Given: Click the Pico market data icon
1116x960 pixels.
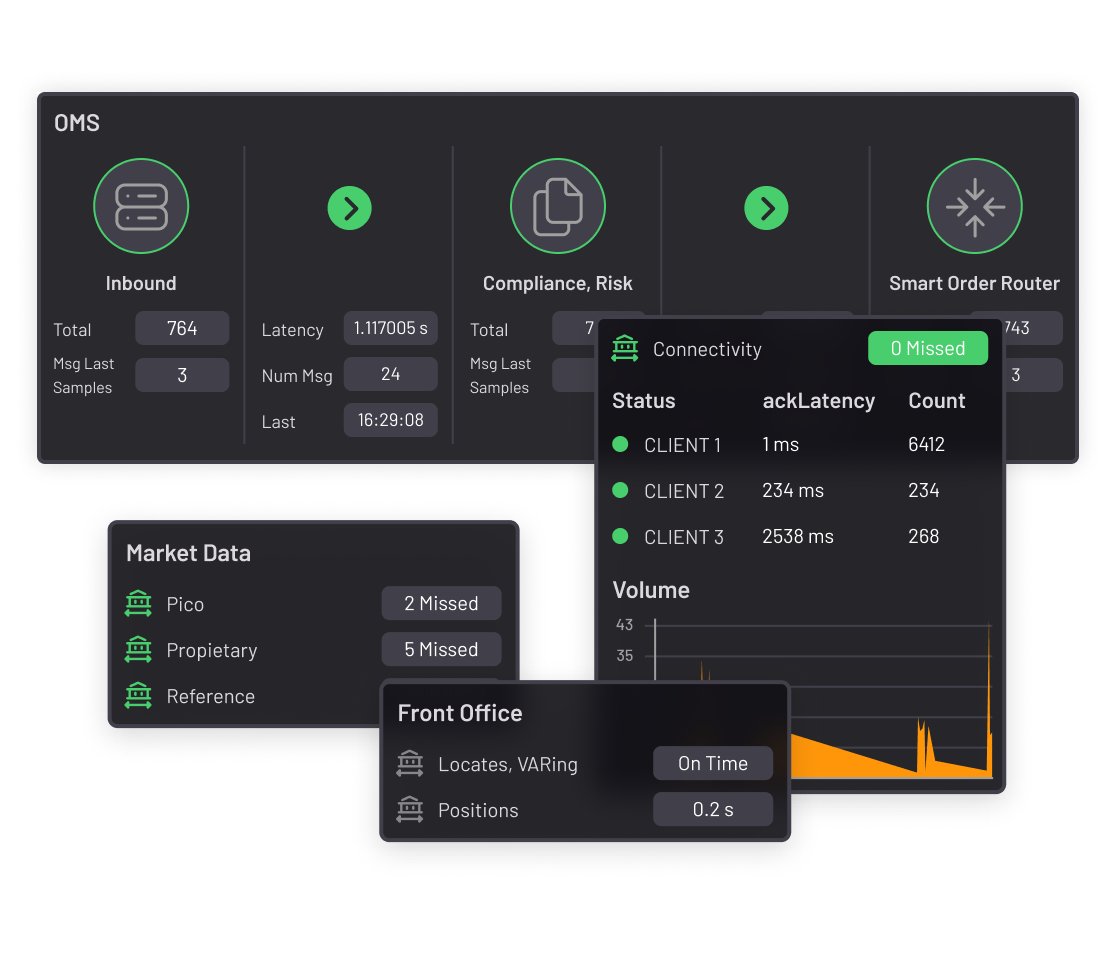Looking at the screenshot, I should (138, 604).
